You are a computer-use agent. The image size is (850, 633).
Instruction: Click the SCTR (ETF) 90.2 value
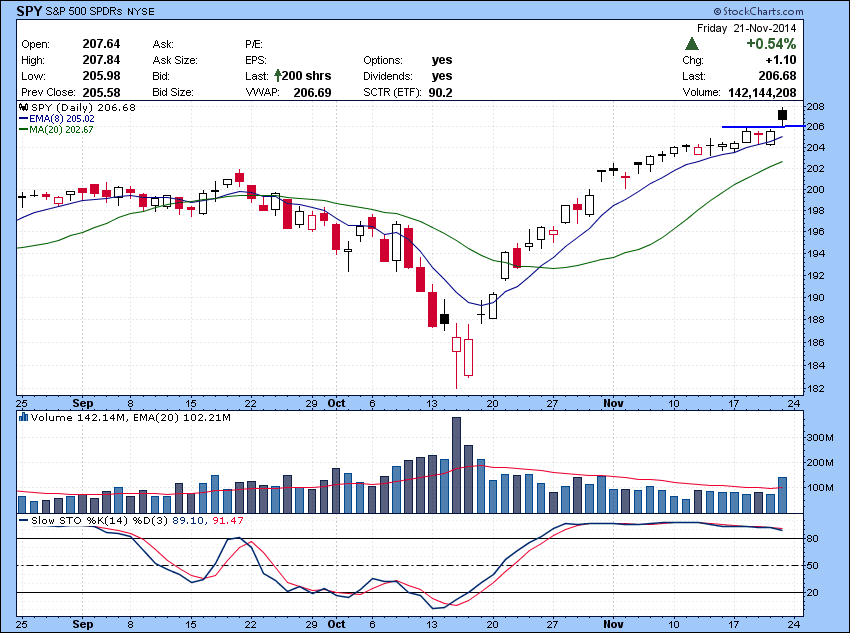[441, 92]
